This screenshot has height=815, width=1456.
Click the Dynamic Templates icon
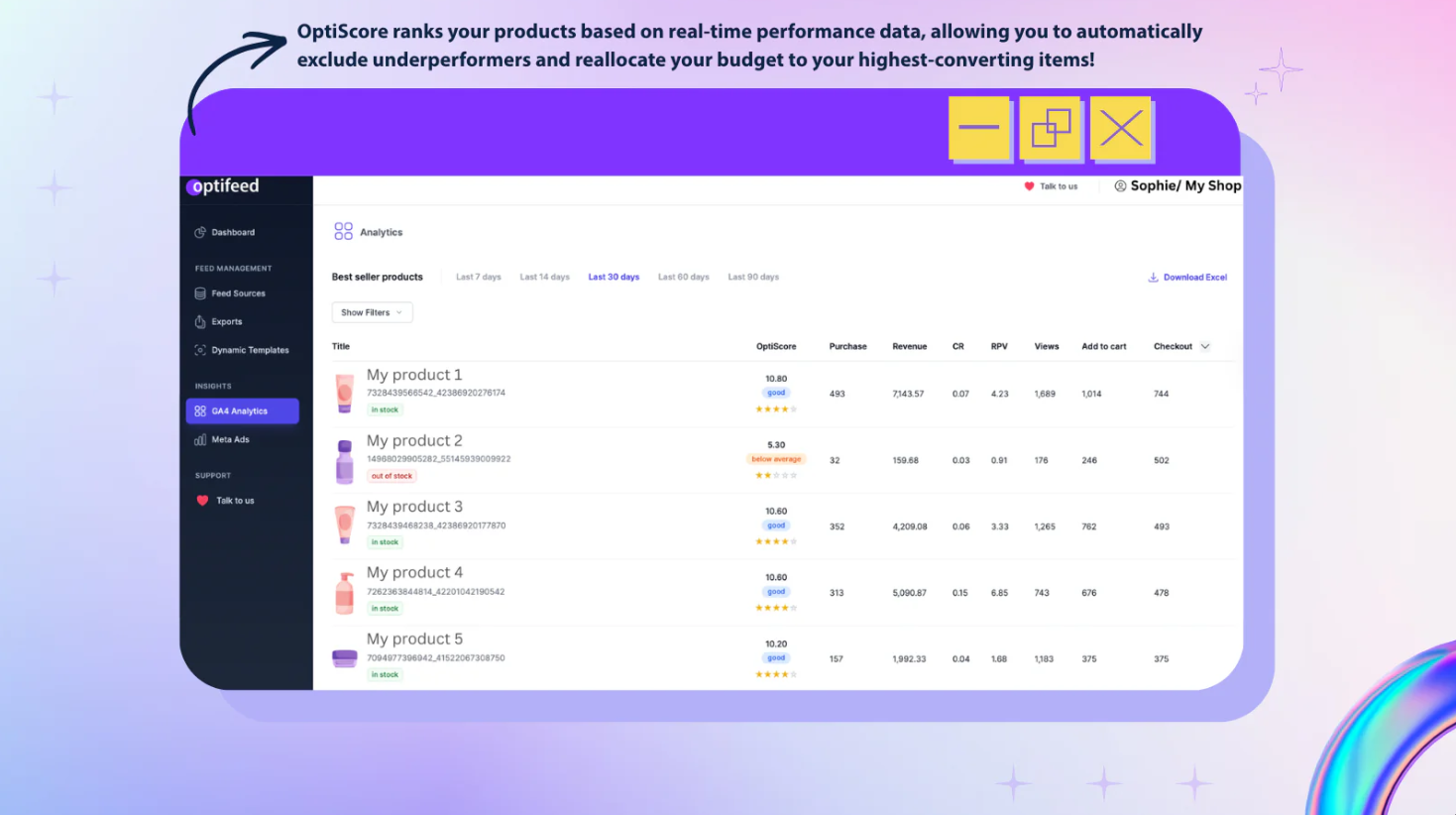pyautogui.click(x=200, y=350)
